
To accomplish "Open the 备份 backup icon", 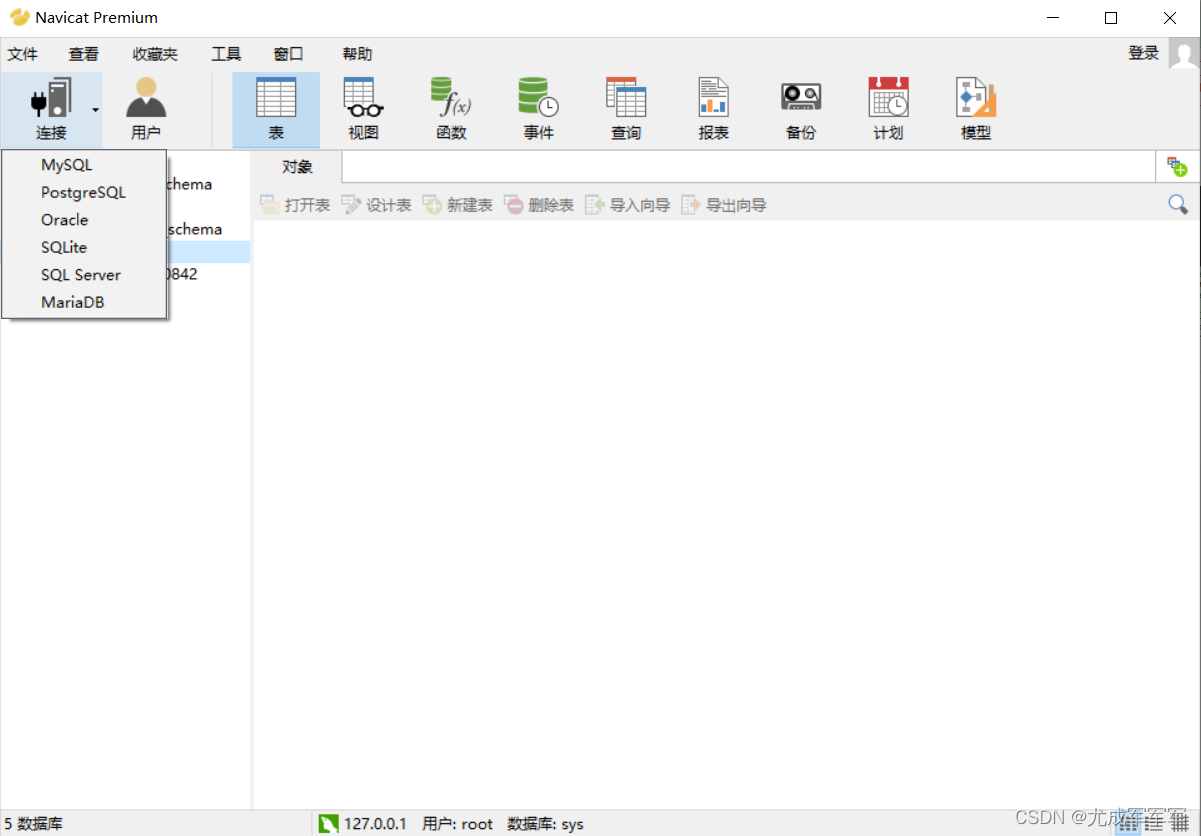I will coord(801,99).
